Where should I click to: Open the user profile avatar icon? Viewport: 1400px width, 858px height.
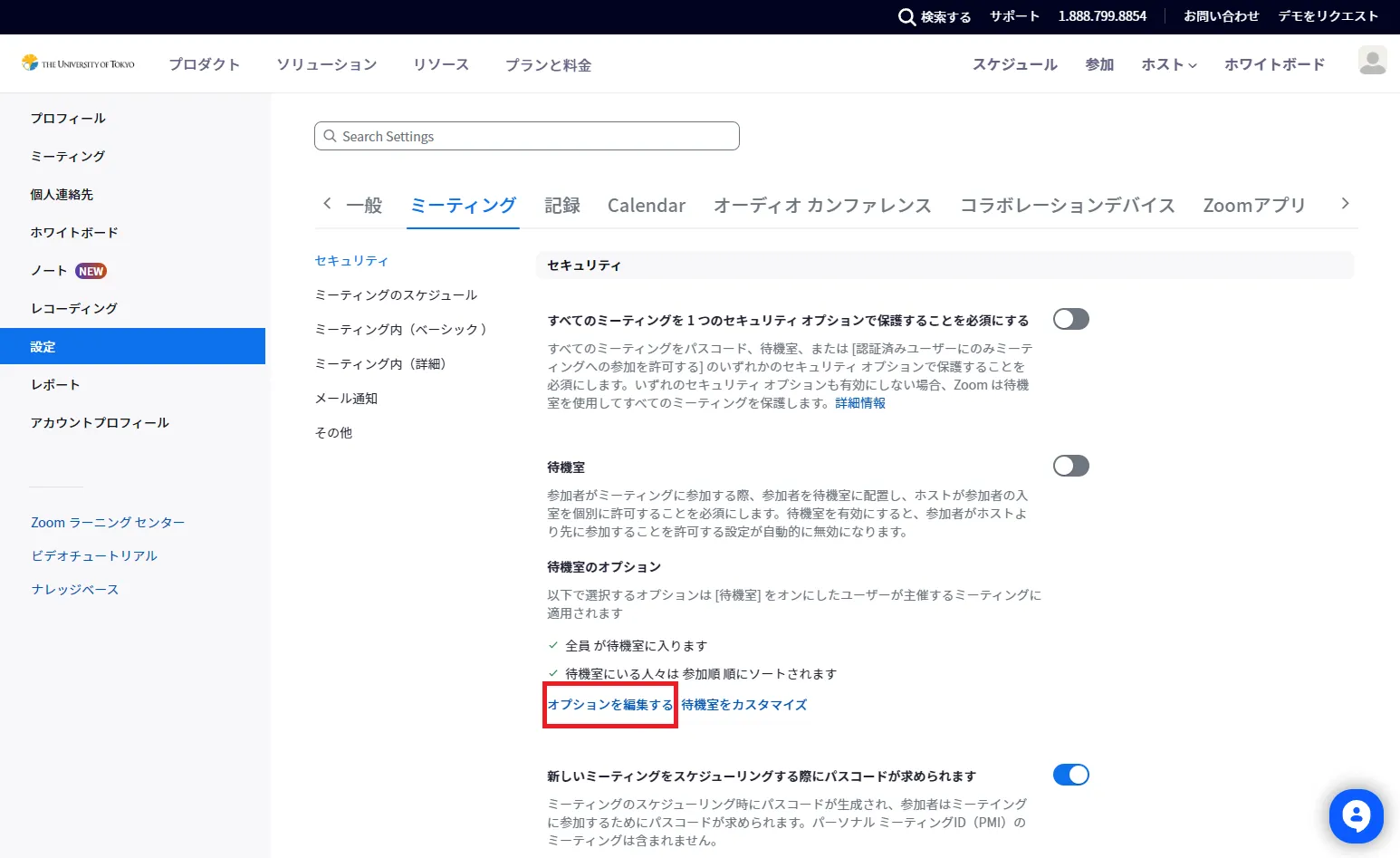click(x=1372, y=61)
